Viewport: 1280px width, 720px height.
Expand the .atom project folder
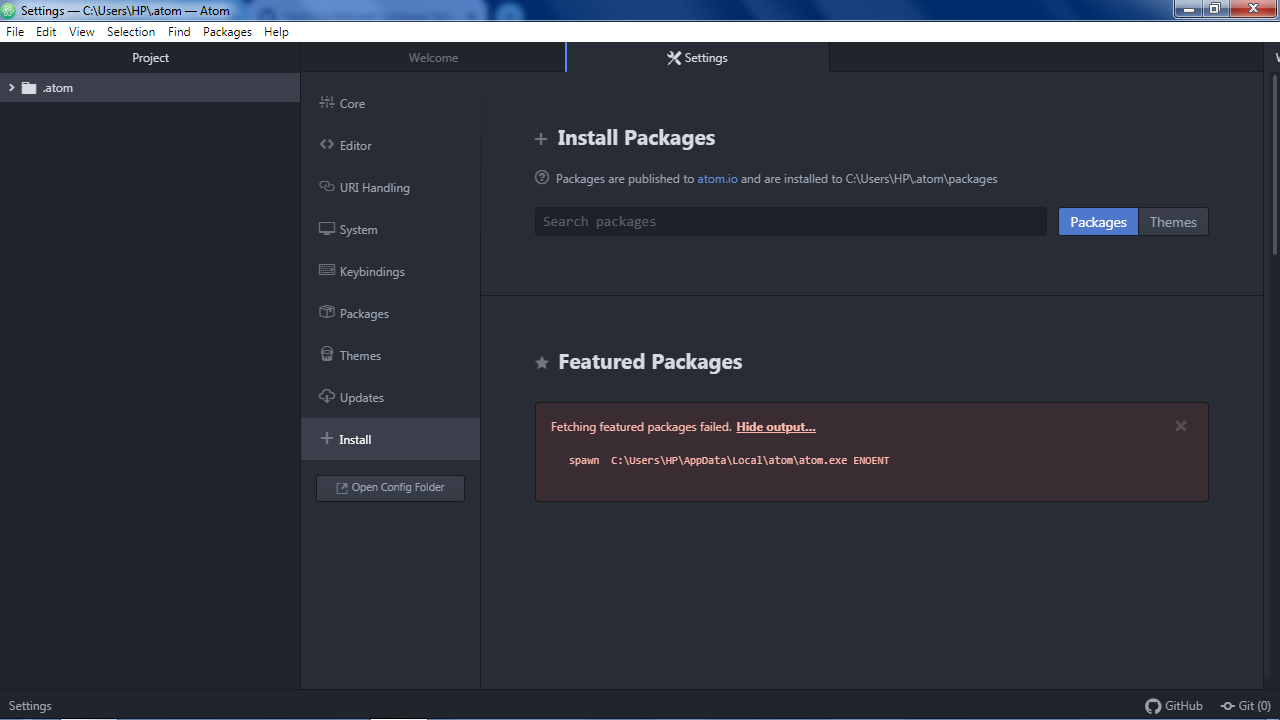pyautogui.click(x=11, y=87)
